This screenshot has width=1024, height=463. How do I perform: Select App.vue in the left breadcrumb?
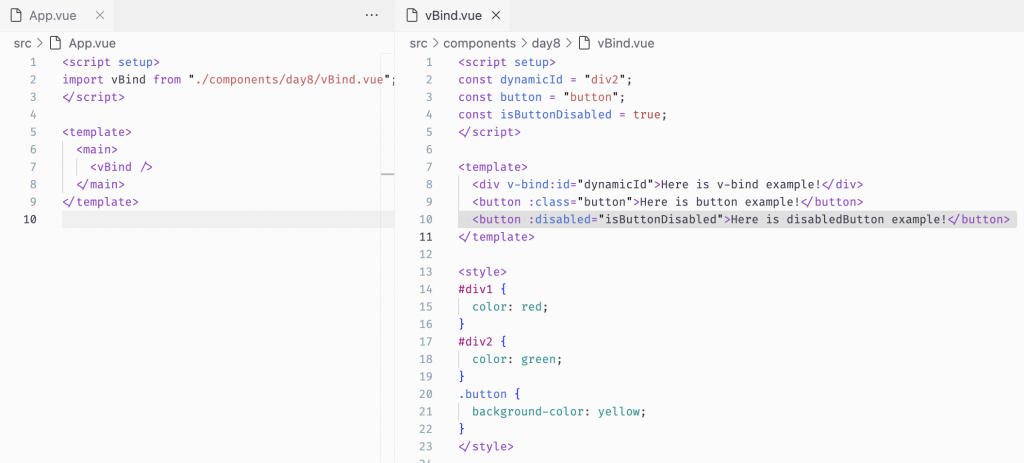pos(92,44)
